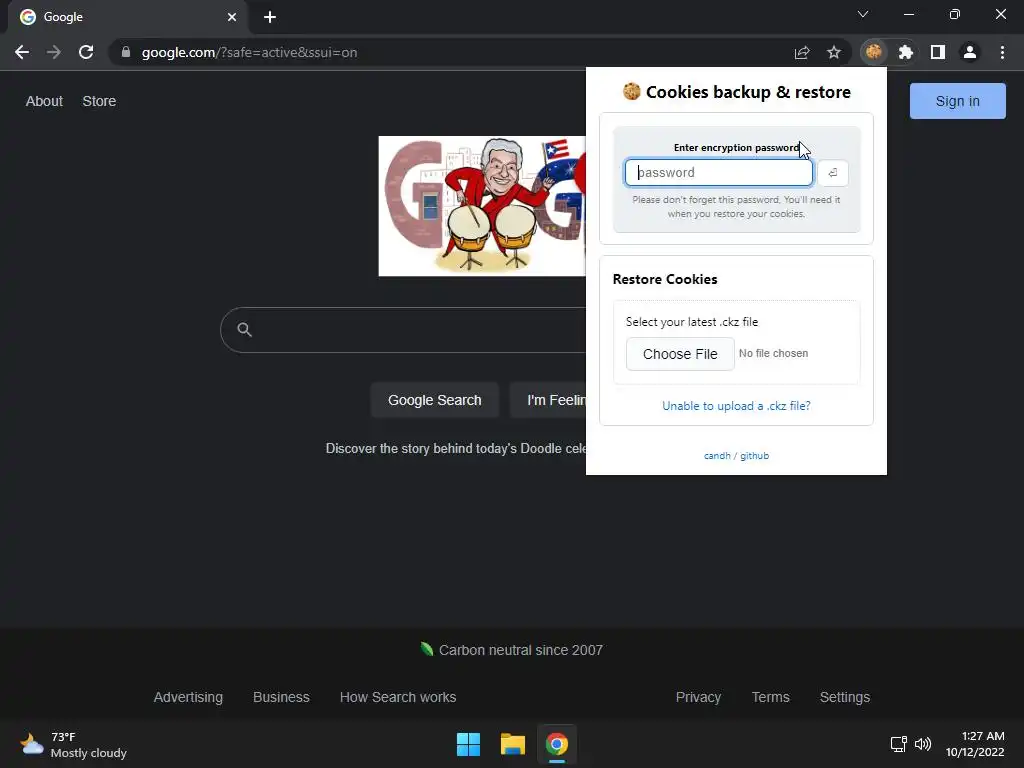Screen dimensions: 1024x768
Task: Open the Business footer link
Action: [281, 697]
